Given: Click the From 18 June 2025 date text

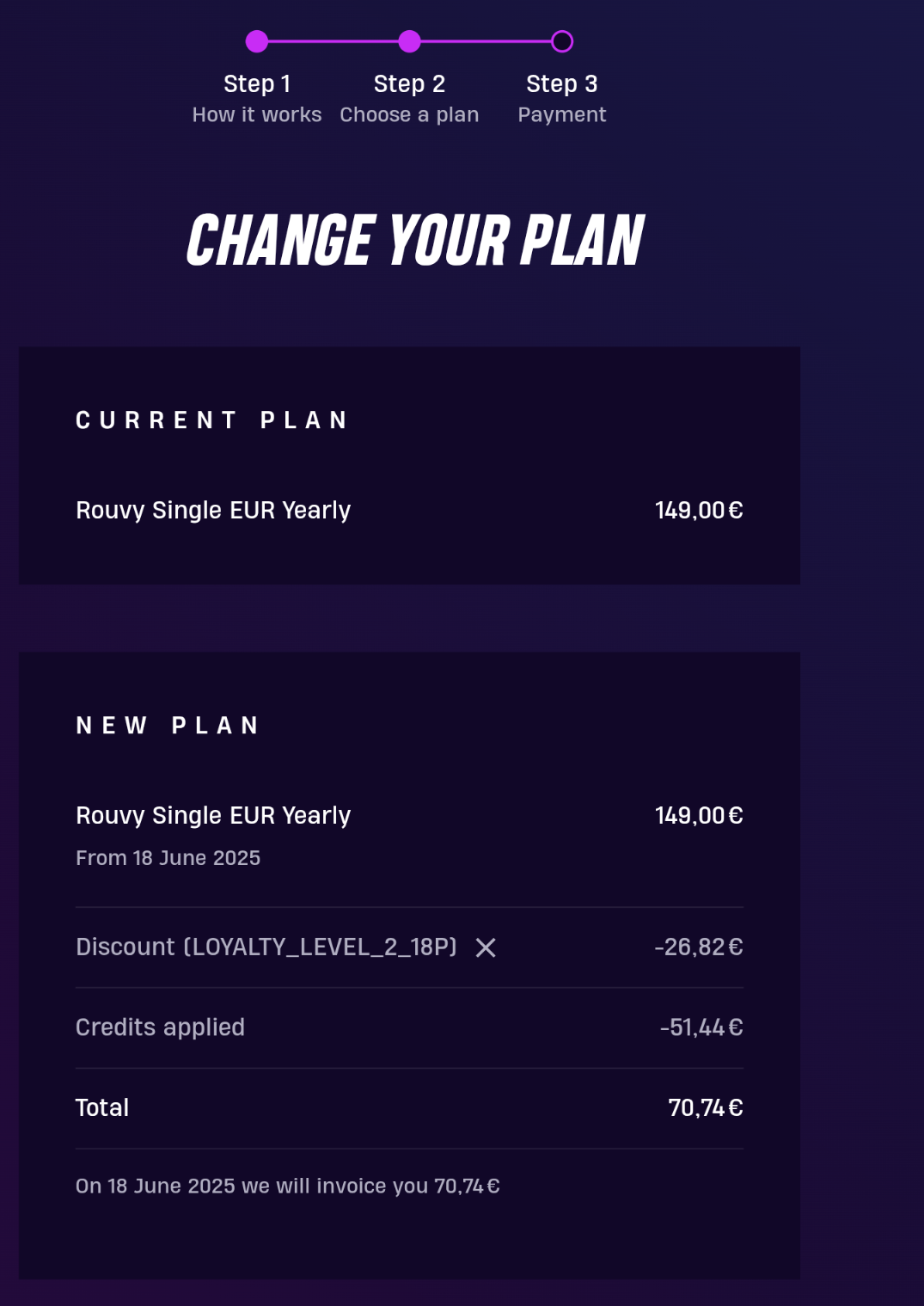Looking at the screenshot, I should (168, 858).
